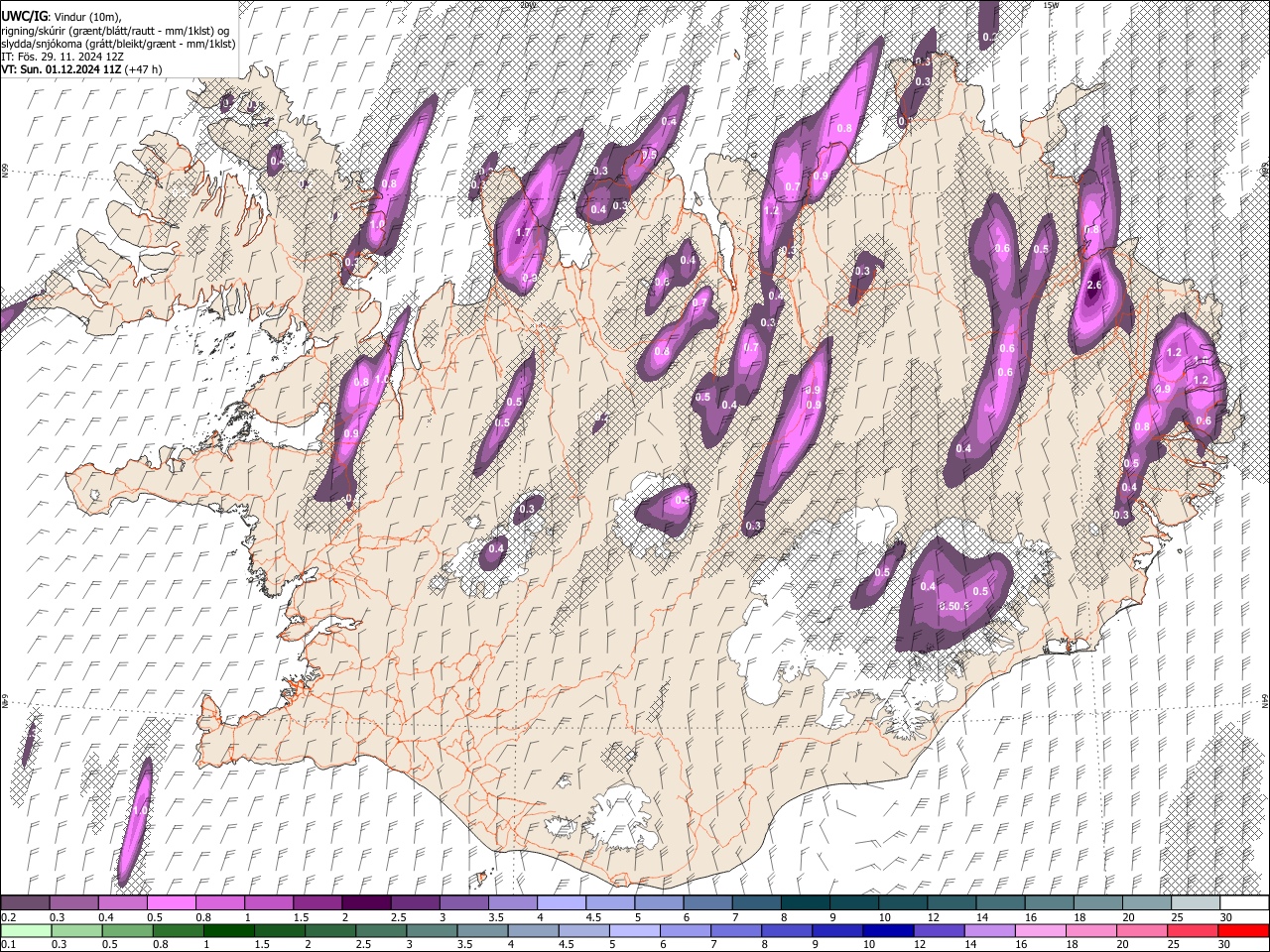Click the 'VT: Sun. 01.12.2024 11Z' valid time
Viewport: 1270px width, 952px height.
click(x=62, y=69)
